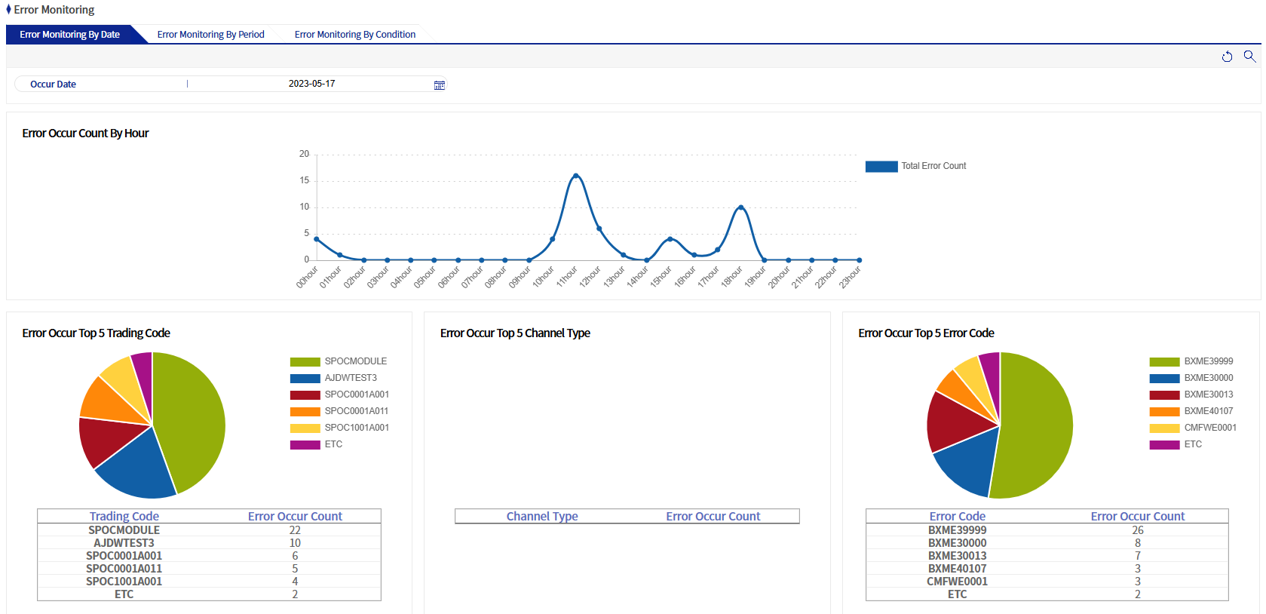1266x614 pixels.
Task: Click the 11hour peak point on the chart
Action: (577, 175)
